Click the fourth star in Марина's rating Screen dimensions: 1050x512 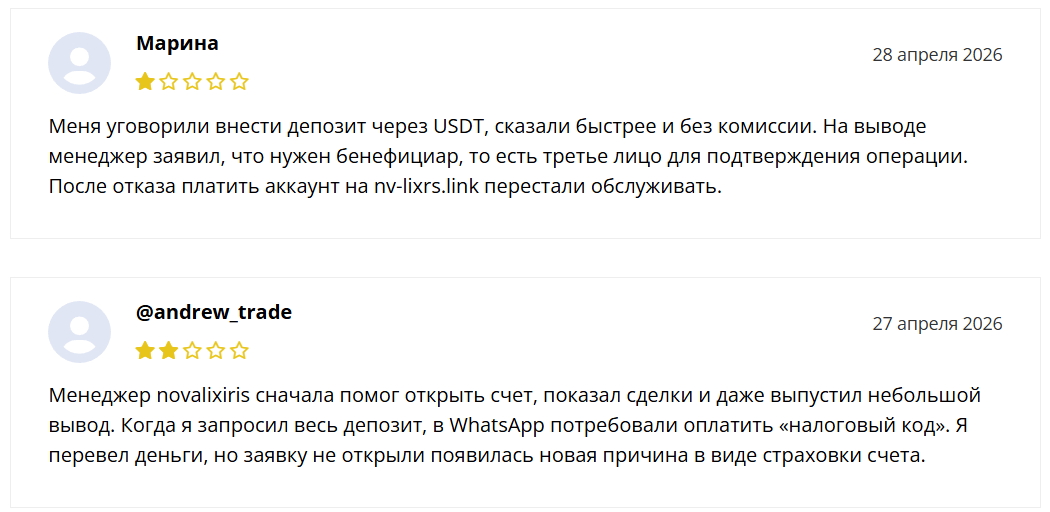click(x=216, y=82)
